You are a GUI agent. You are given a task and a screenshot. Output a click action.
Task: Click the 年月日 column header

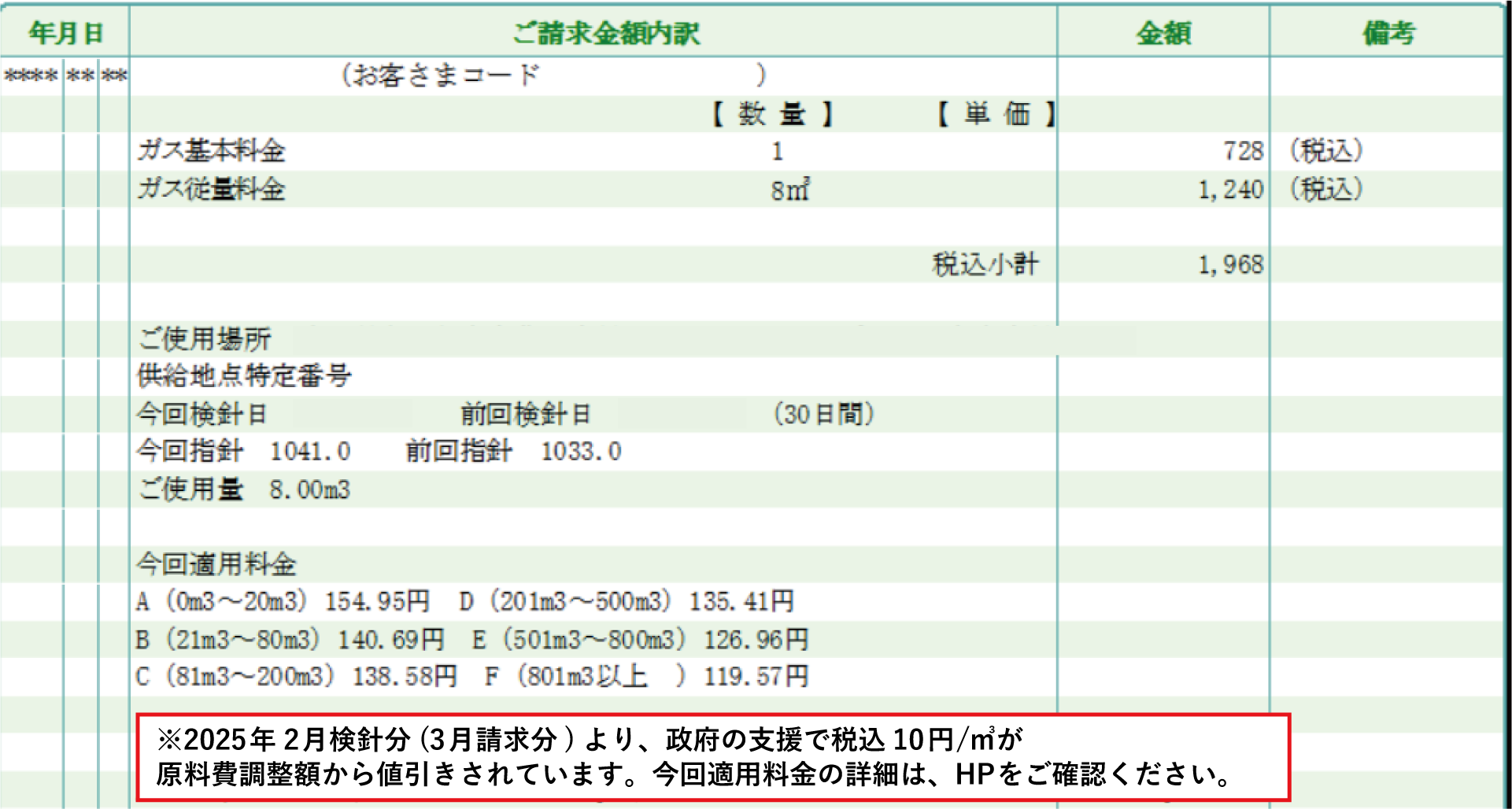point(63,33)
